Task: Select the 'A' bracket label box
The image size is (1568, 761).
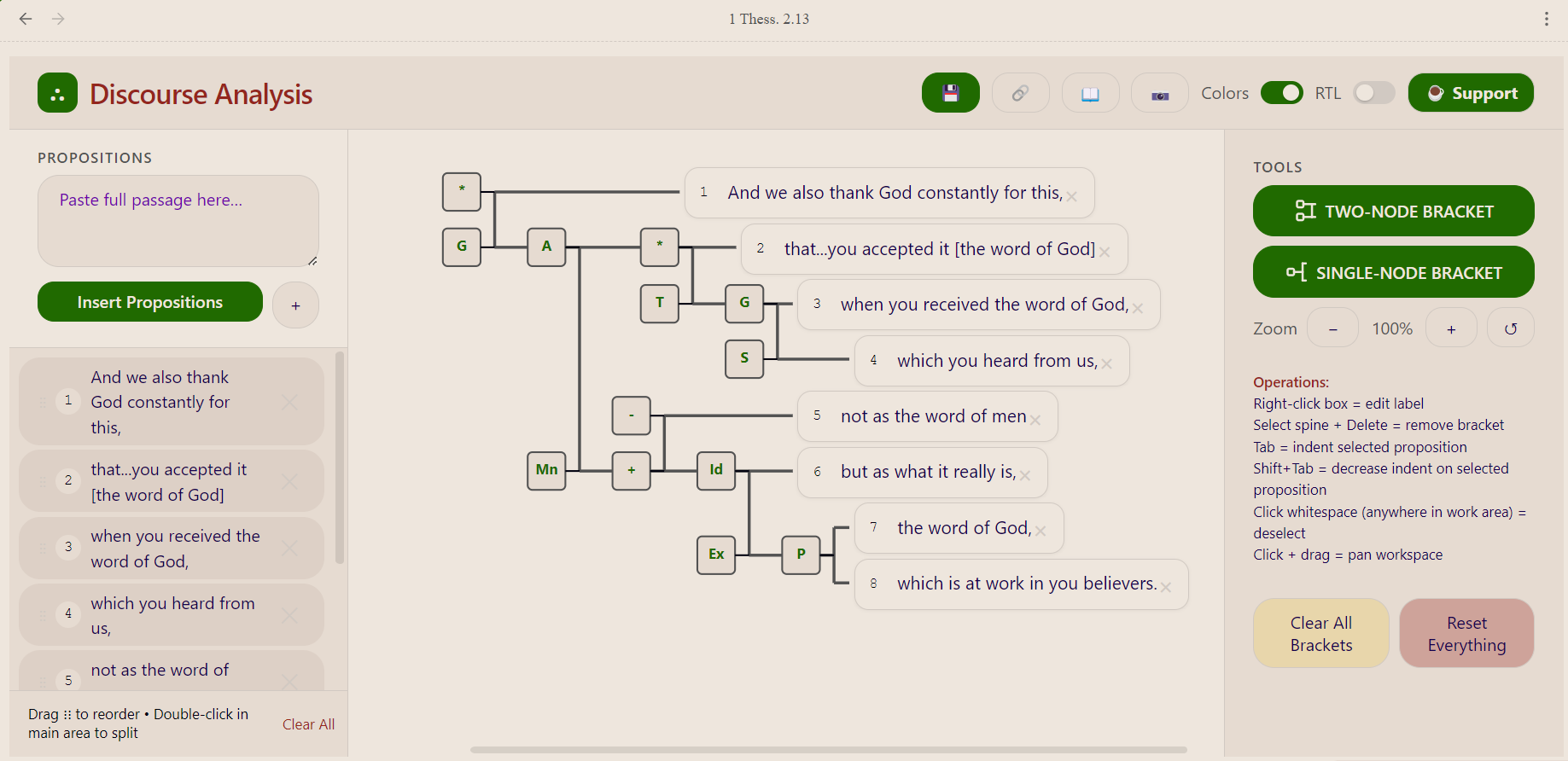Action: (546, 247)
